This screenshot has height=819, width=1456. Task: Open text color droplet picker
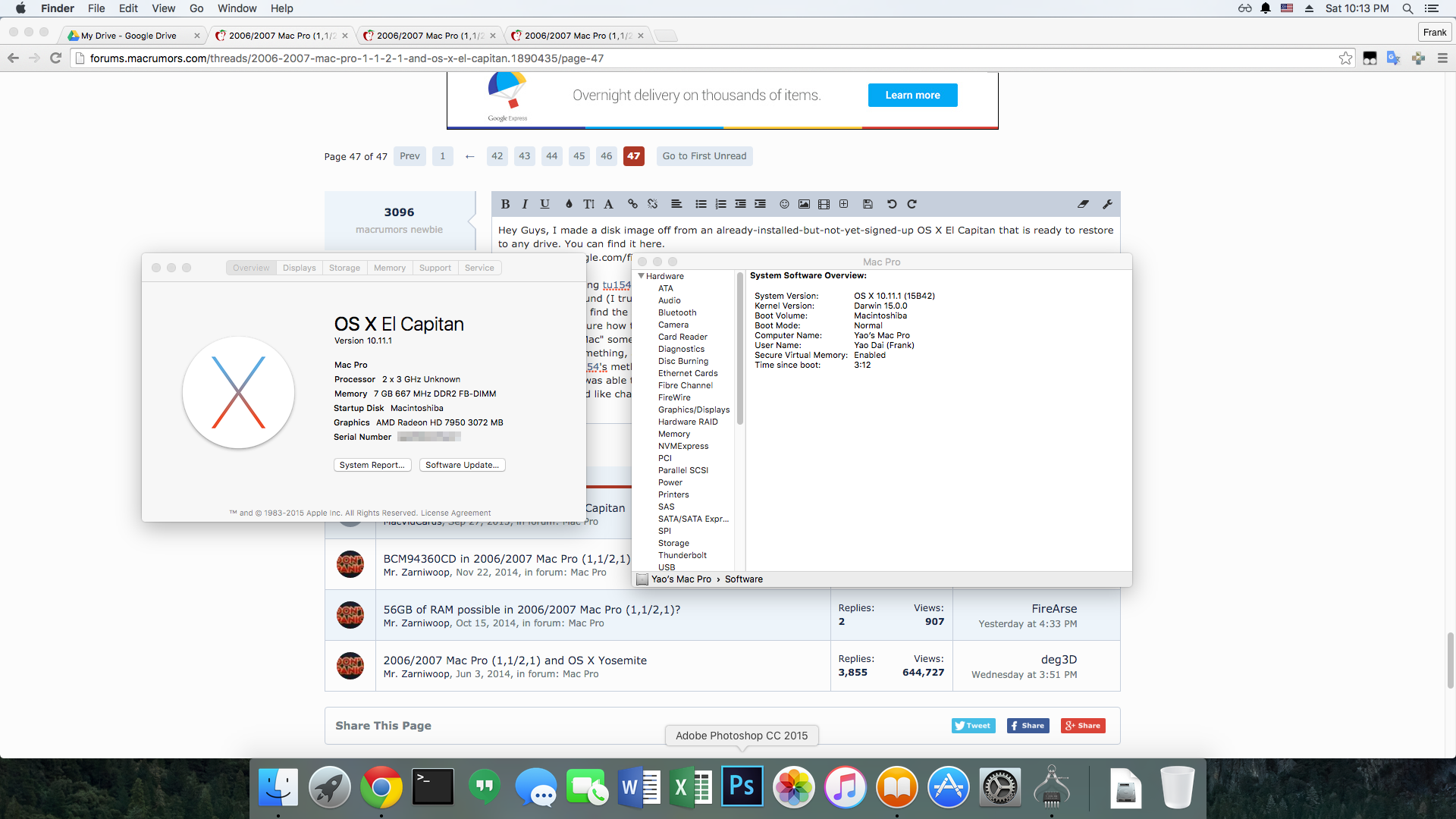569,204
